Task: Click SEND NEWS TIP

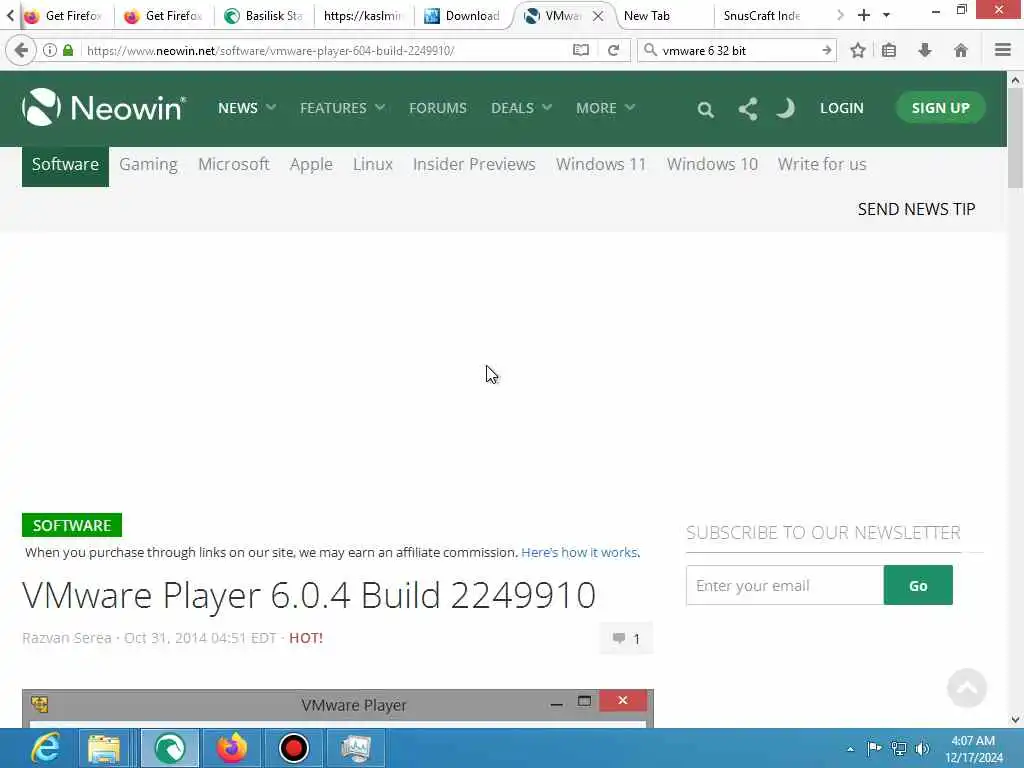Action: click(x=916, y=209)
